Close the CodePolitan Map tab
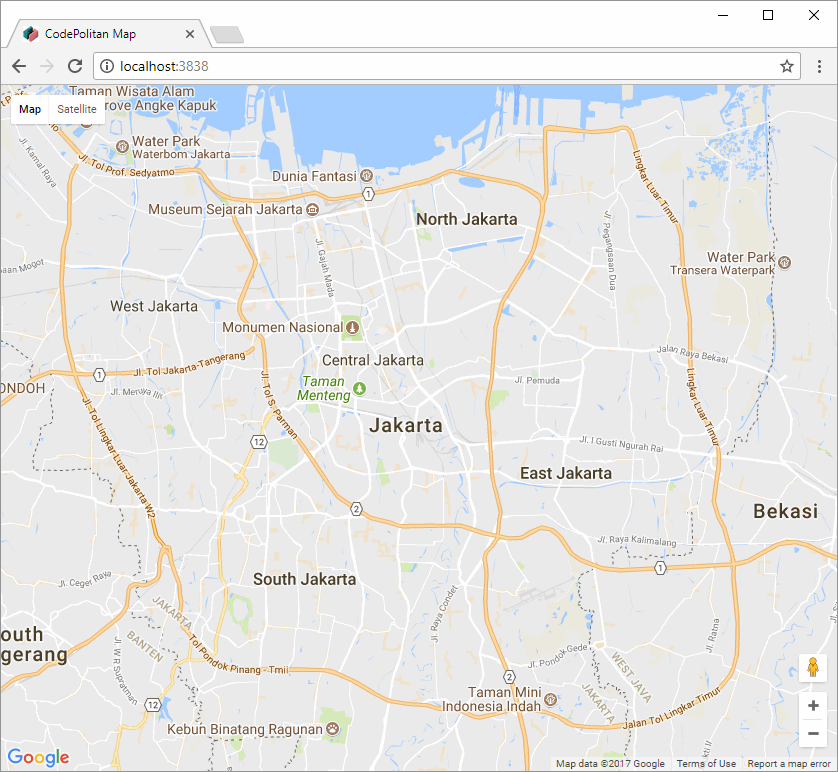 [x=190, y=34]
